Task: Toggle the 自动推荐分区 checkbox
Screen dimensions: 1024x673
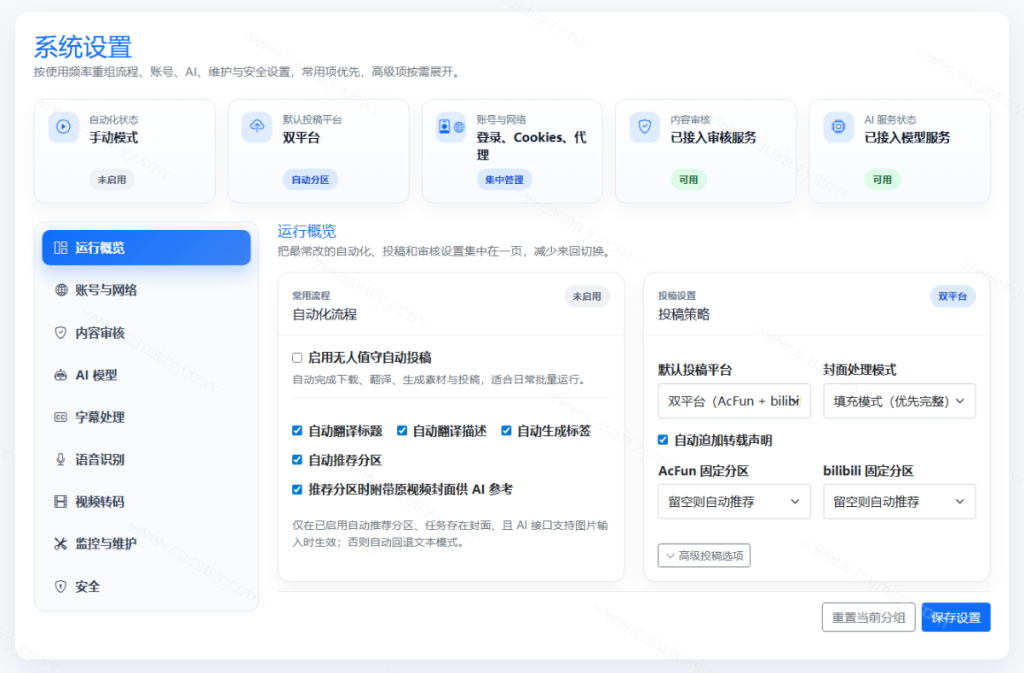Action: pyautogui.click(x=297, y=460)
